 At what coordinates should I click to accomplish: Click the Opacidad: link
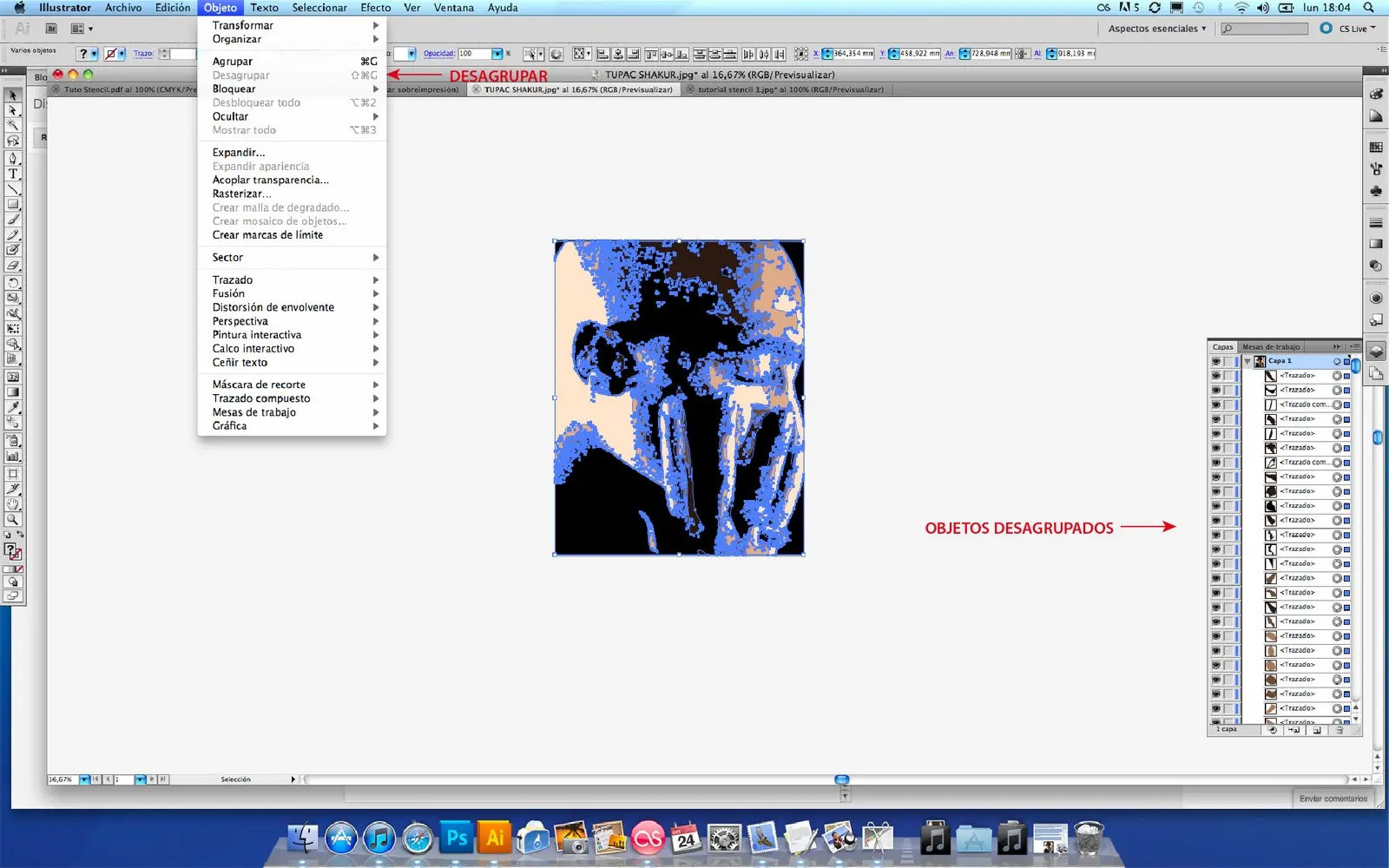pyautogui.click(x=439, y=54)
